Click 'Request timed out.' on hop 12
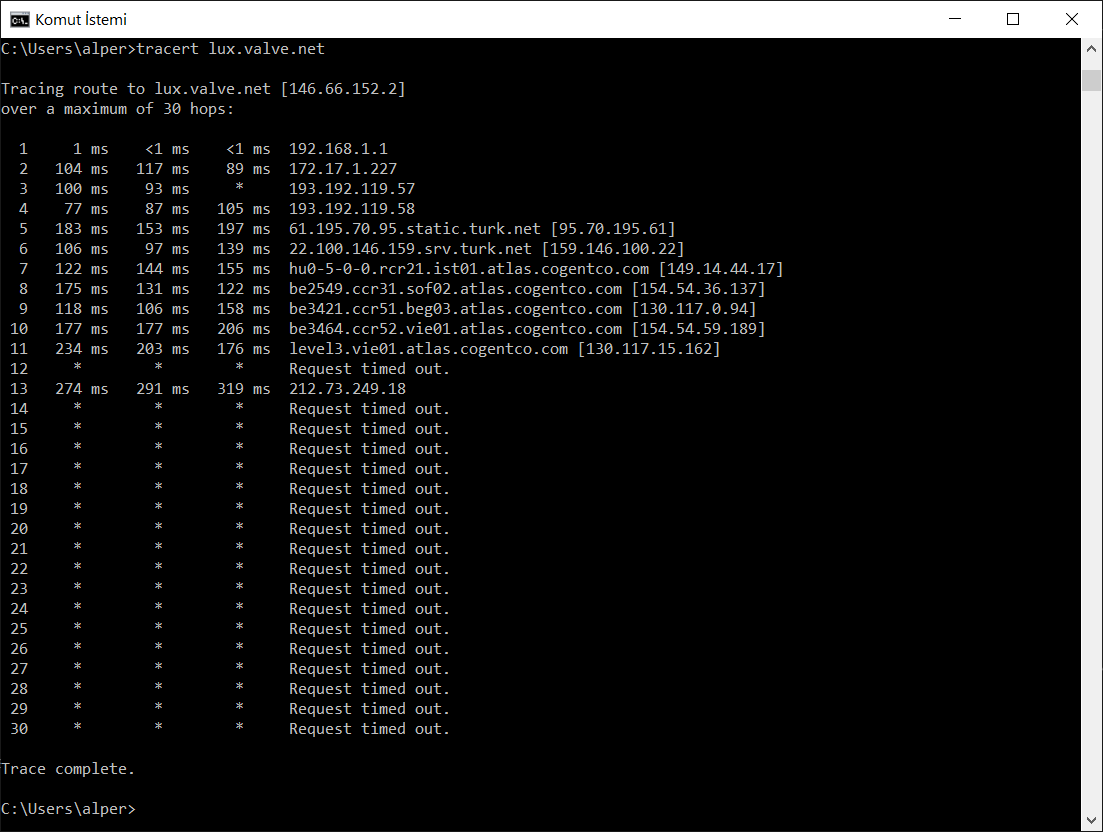1103x832 pixels. pos(369,369)
